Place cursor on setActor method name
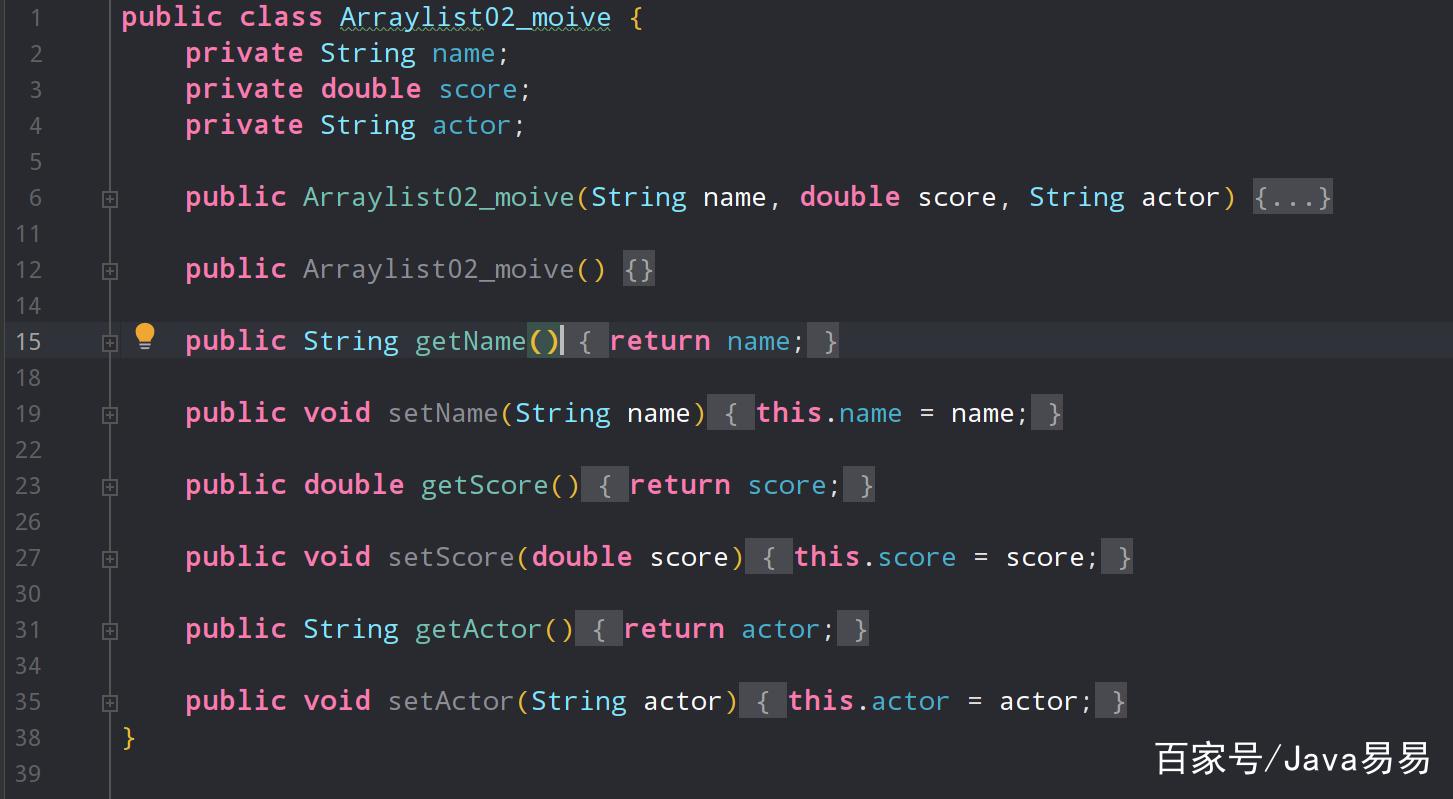This screenshot has height=799, width=1453. coord(451,702)
